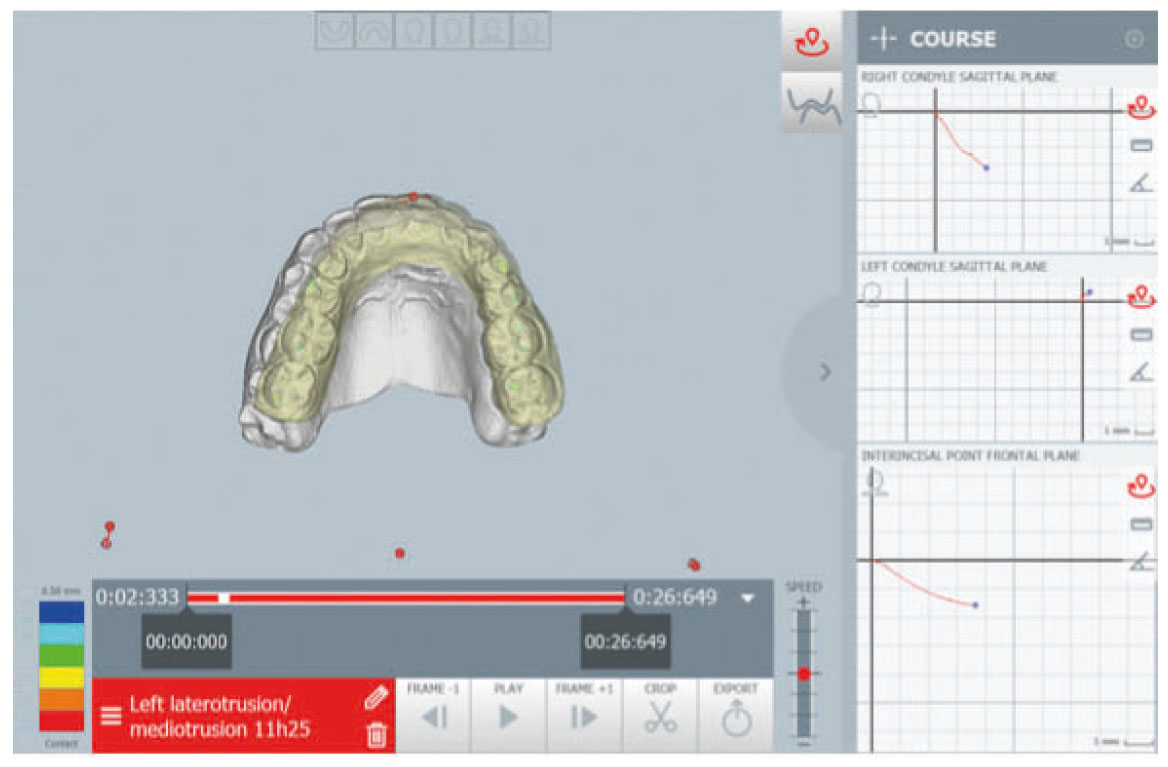Screen dimensions: 1168x767
Task: Click the PLAY button
Action: [509, 716]
